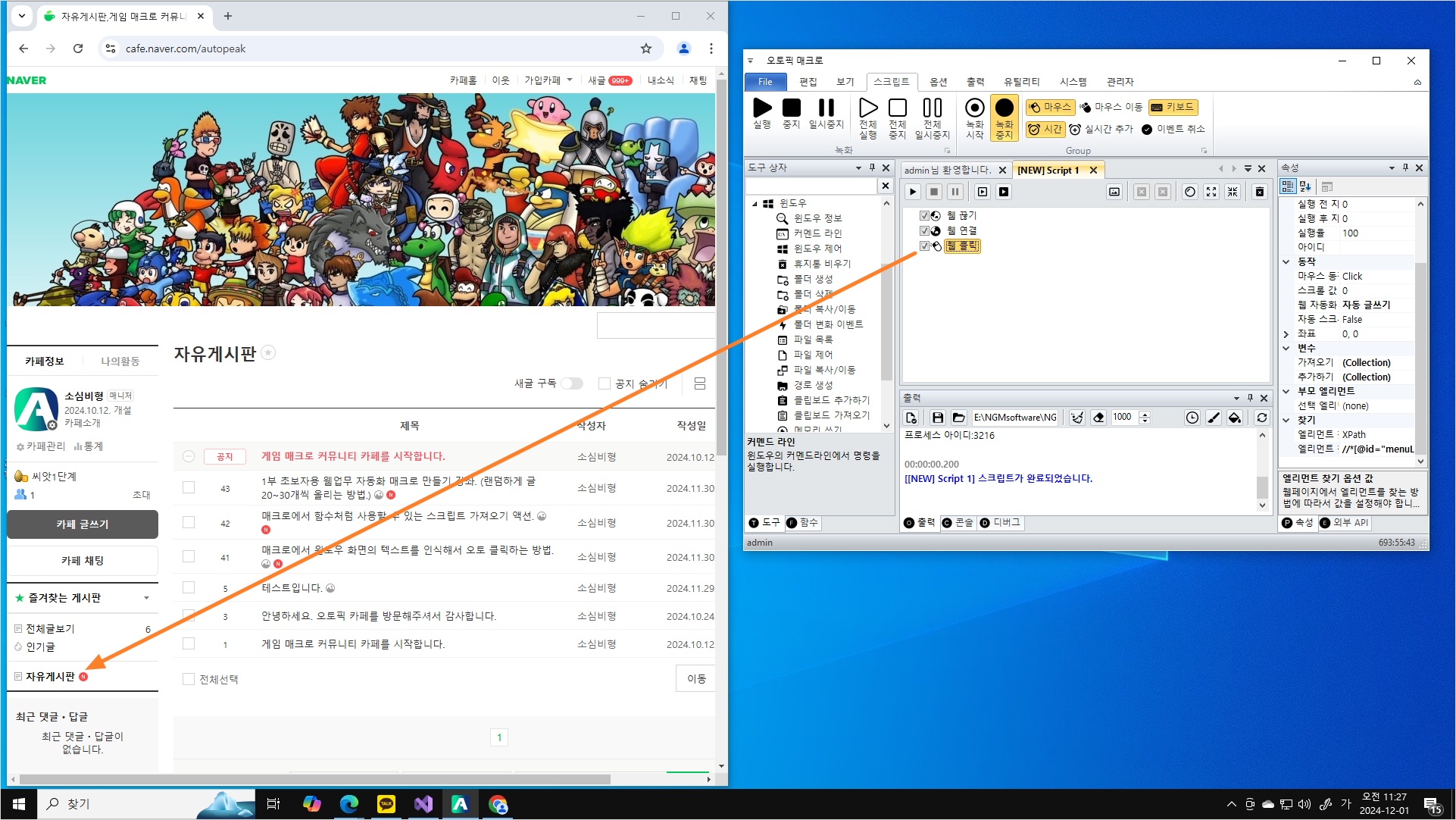Click the 실행 (run) play icon
Image resolution: width=1456 pixels, height=820 pixels.
[x=762, y=108]
